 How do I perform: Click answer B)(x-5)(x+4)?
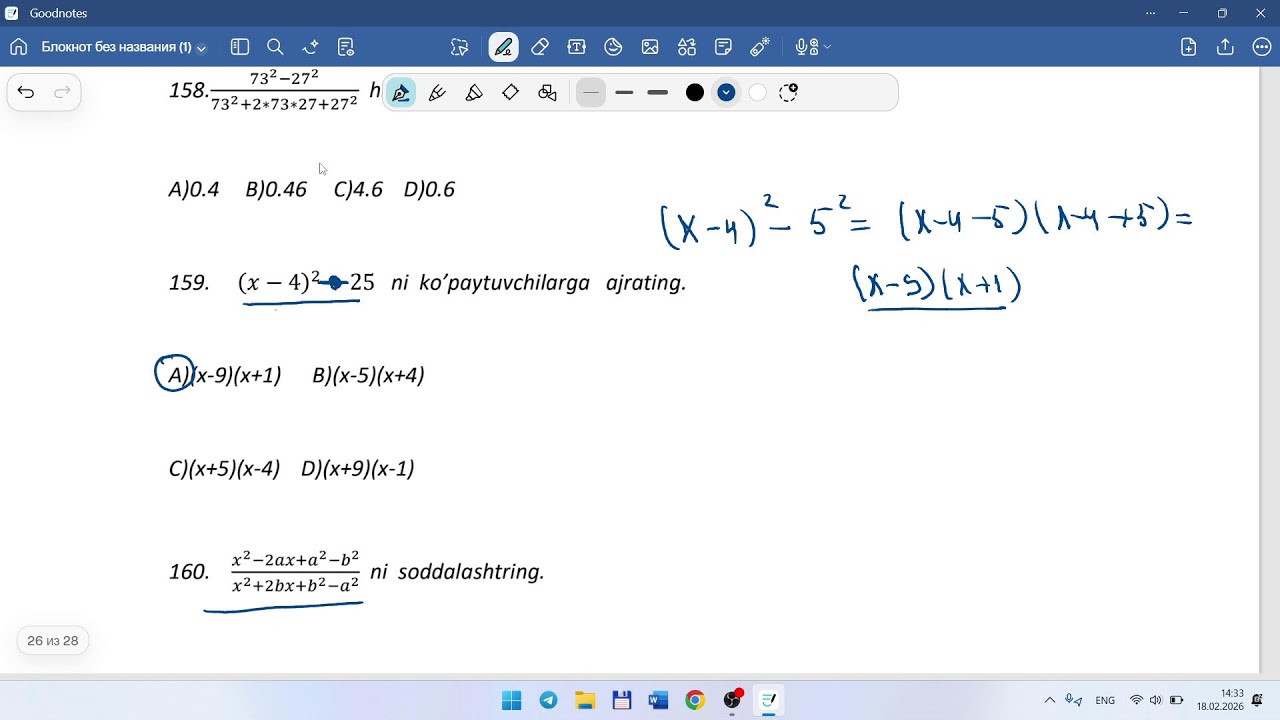click(368, 375)
